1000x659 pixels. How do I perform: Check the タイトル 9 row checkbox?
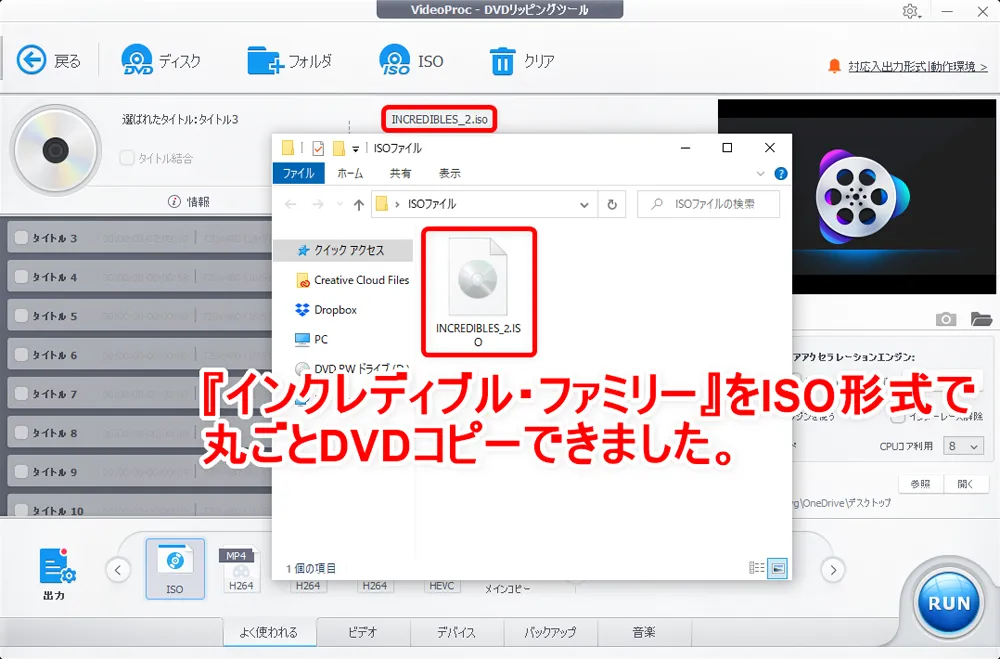(x=21, y=471)
